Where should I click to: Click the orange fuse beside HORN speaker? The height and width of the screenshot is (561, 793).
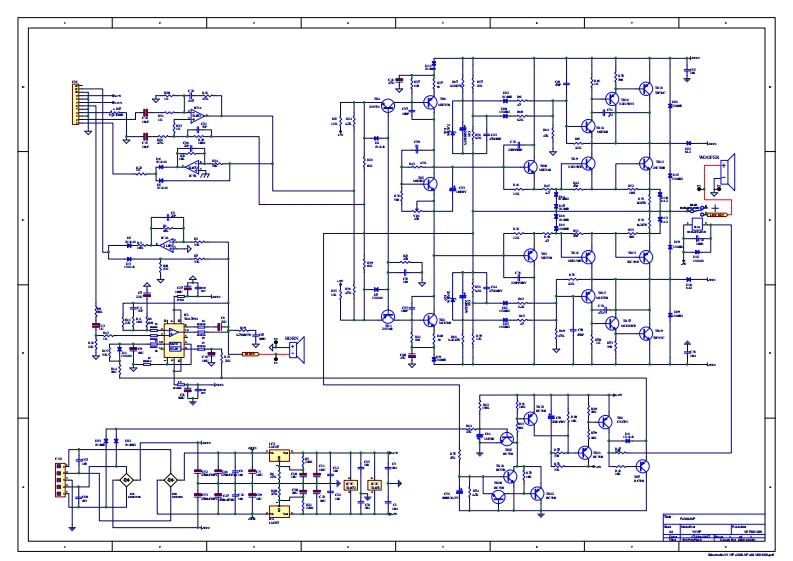click(x=251, y=353)
